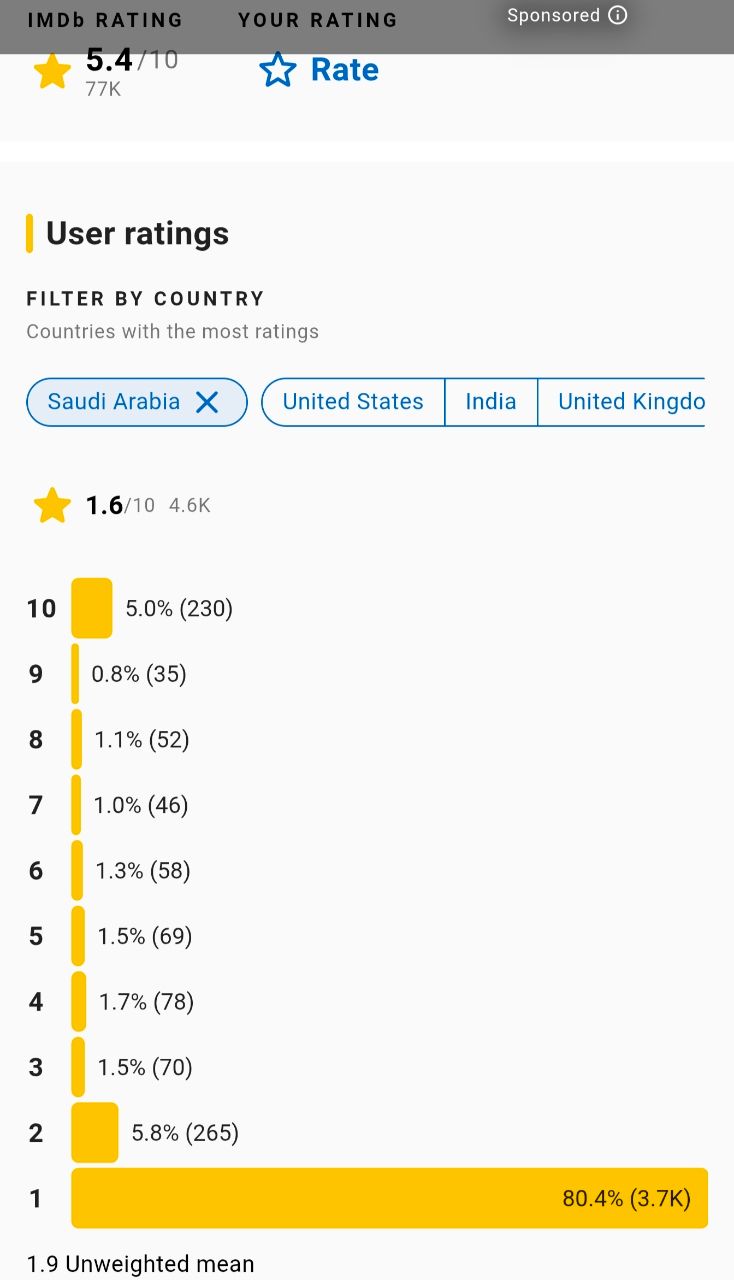Click the 80.4% (3.7K) label
Screen dimensions: 734x1280
pos(626,1198)
